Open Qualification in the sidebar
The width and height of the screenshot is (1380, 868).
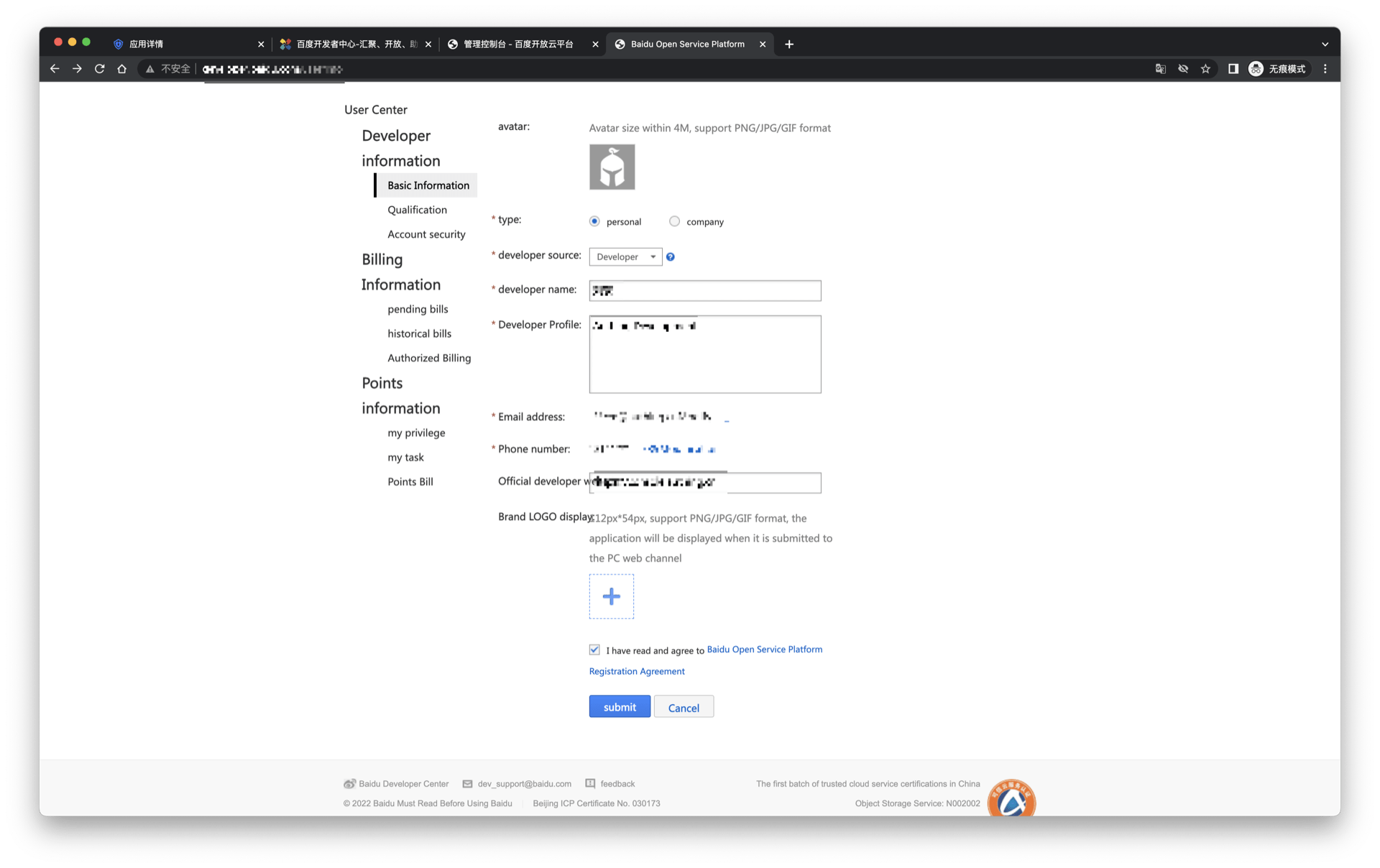coord(417,210)
